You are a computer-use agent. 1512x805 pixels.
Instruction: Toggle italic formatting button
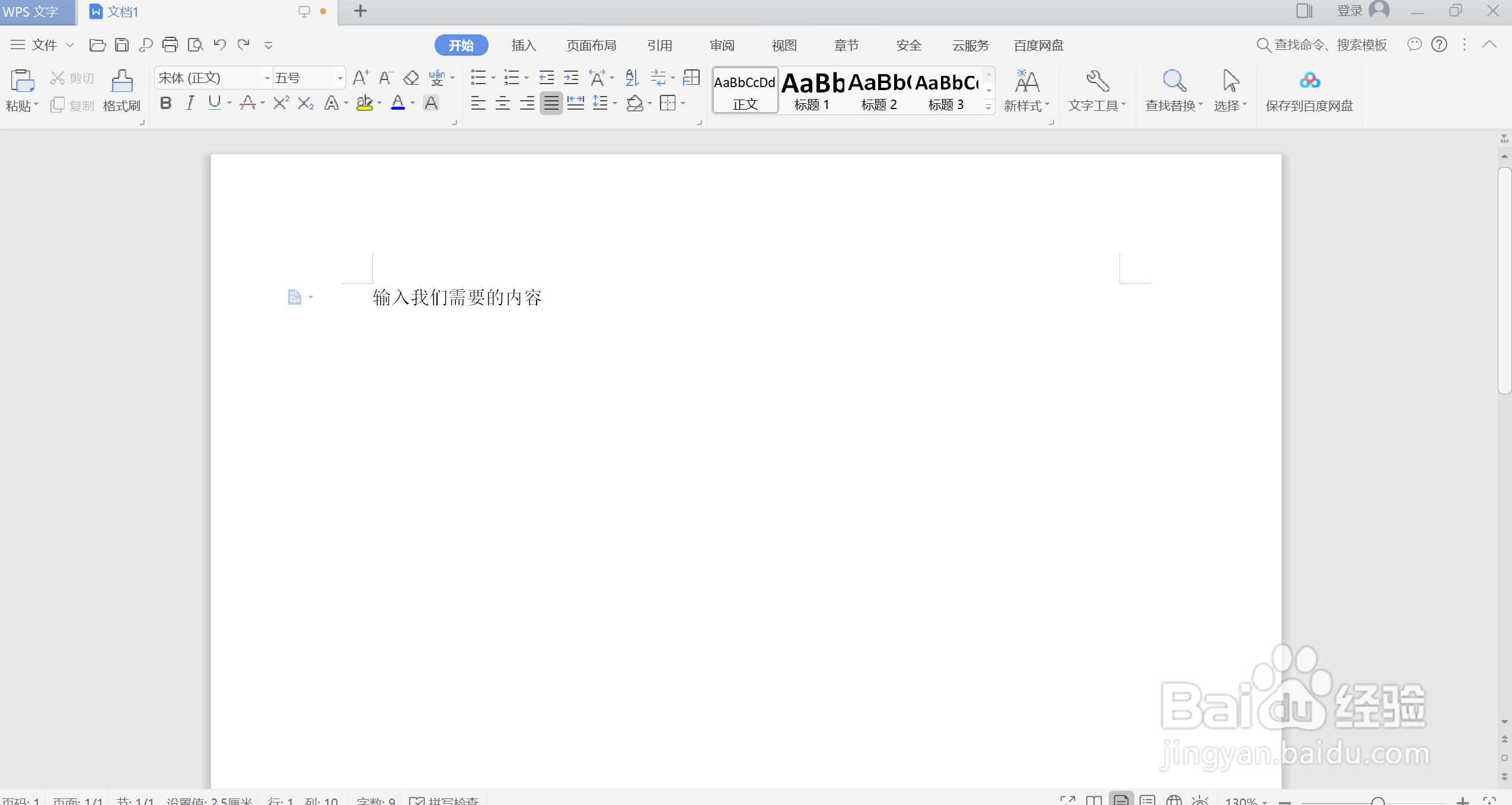tap(190, 103)
